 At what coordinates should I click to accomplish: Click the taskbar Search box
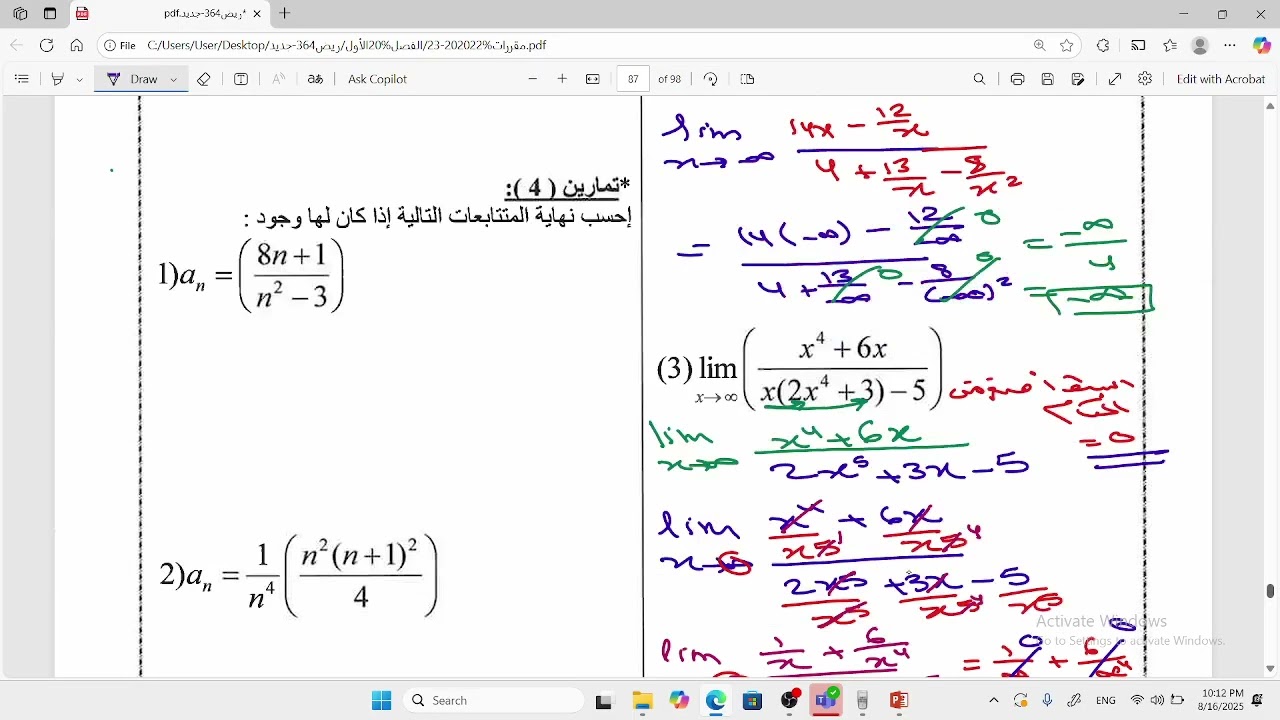494,701
